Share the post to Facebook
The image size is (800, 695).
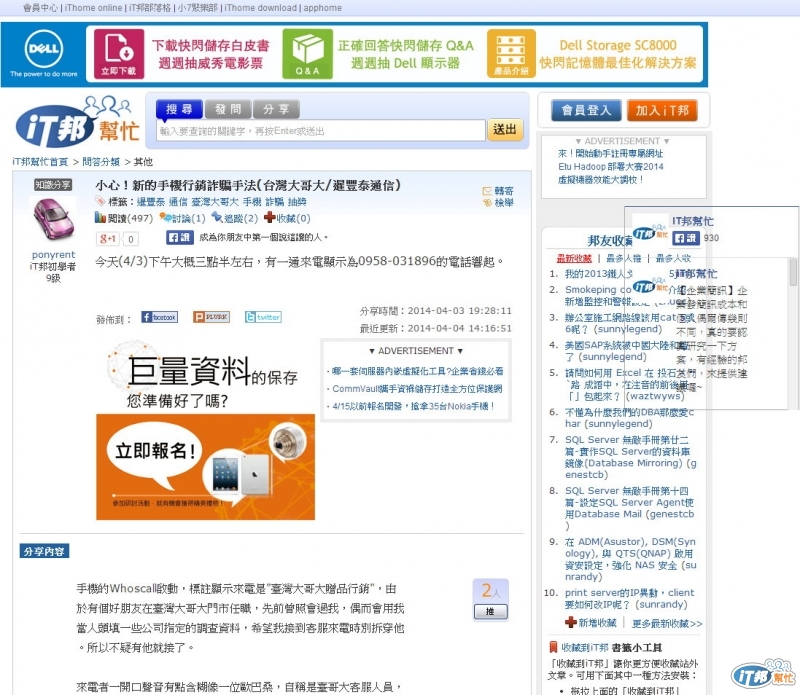coord(160,317)
